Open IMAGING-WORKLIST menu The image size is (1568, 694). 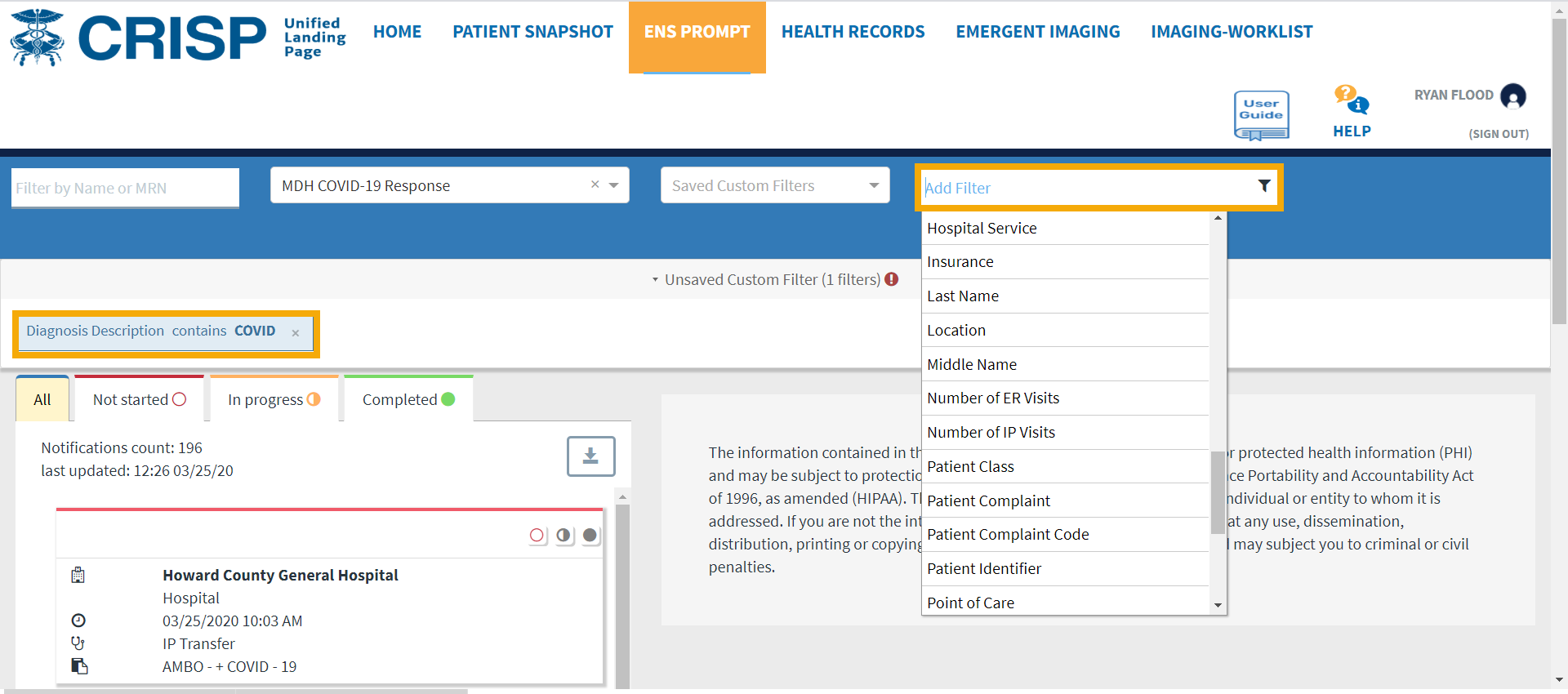pos(1232,32)
